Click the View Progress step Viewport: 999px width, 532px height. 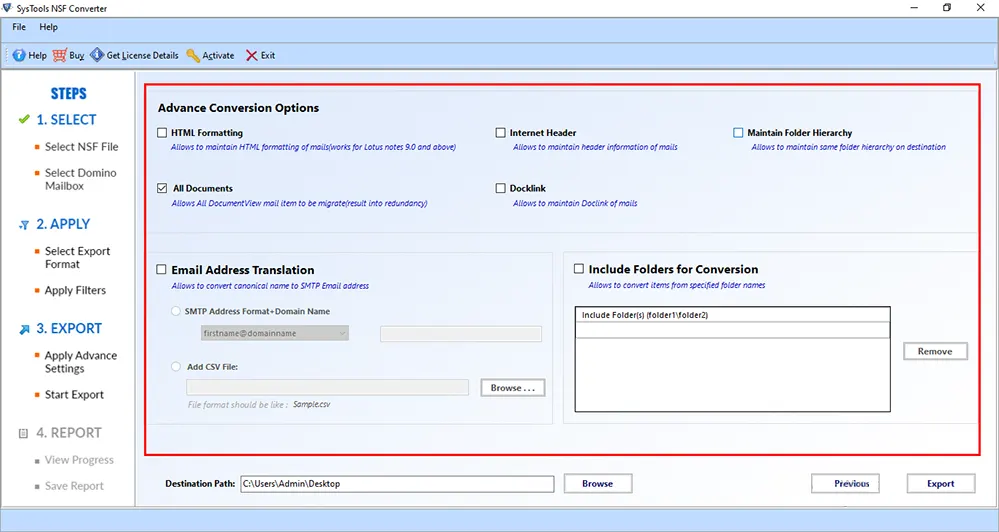79,460
